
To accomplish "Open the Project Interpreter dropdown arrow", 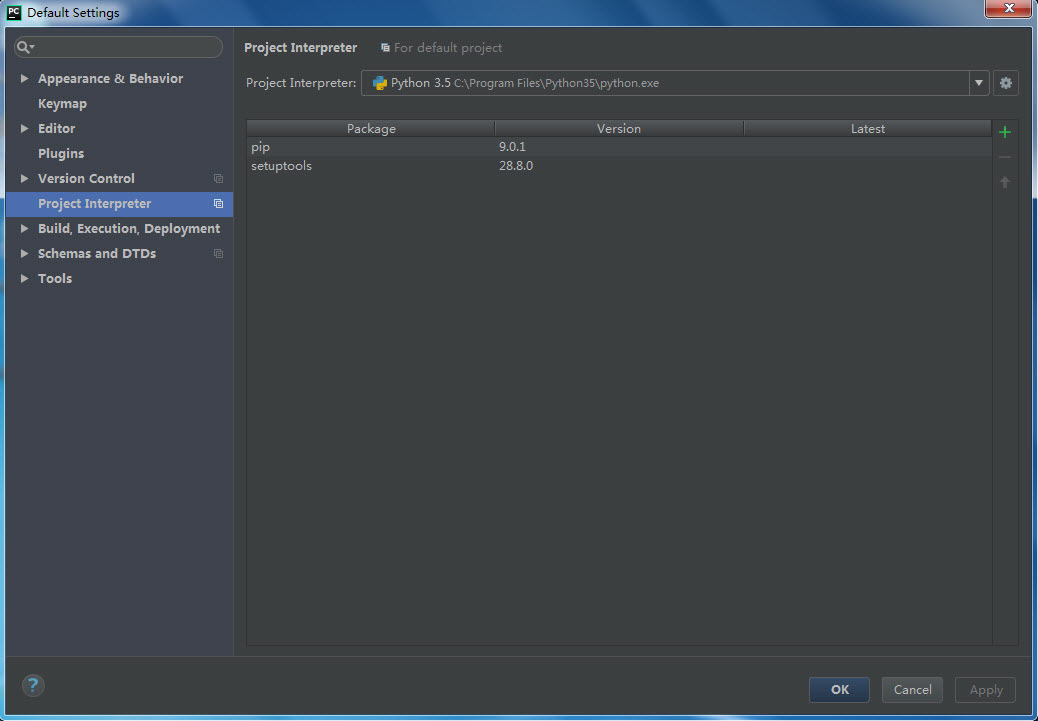I will (978, 83).
